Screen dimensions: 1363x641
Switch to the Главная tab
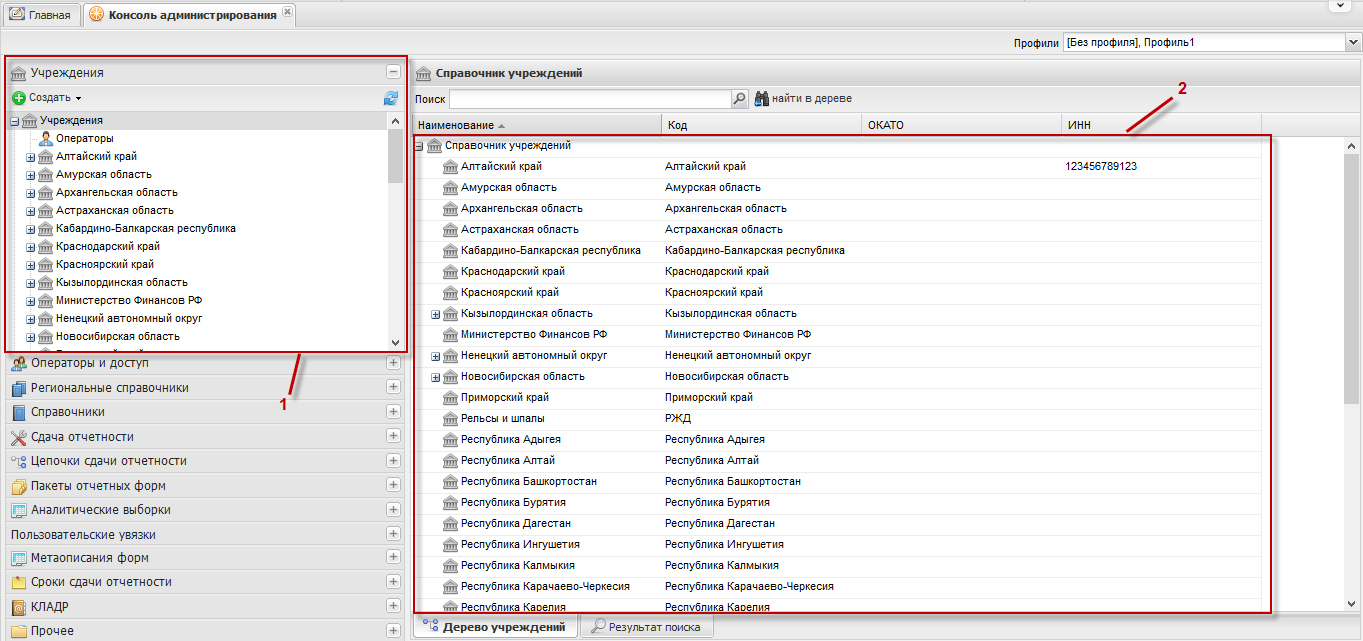42,15
